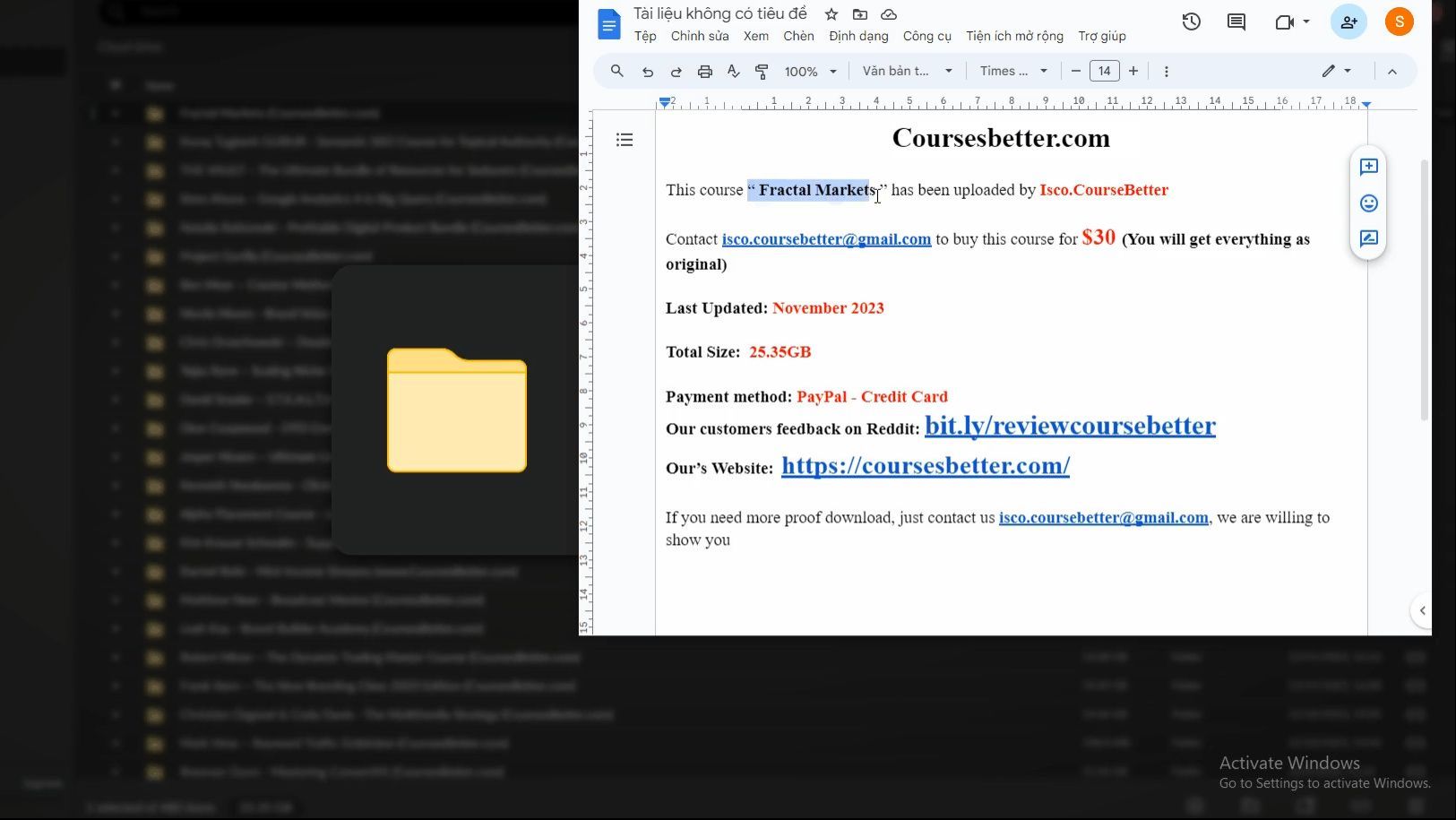Click the highlighted 'Fractal Markets' text
1456x820 pixels.
click(x=815, y=190)
